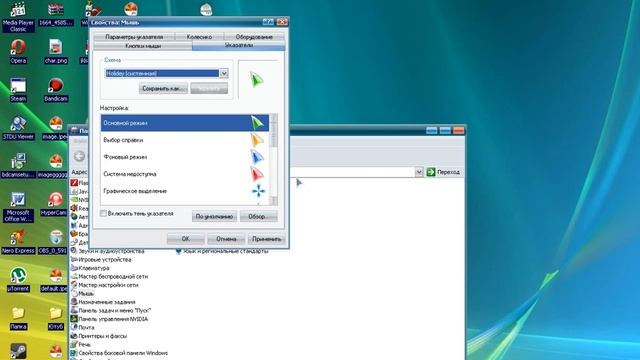
Task: Open STDU Viewer desktop icon
Action: point(18,128)
